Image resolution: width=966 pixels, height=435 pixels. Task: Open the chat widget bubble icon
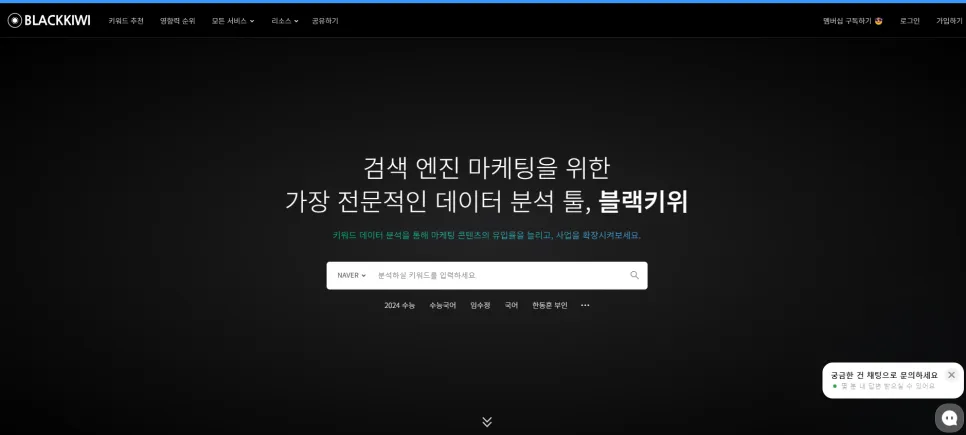pyautogui.click(x=949, y=418)
